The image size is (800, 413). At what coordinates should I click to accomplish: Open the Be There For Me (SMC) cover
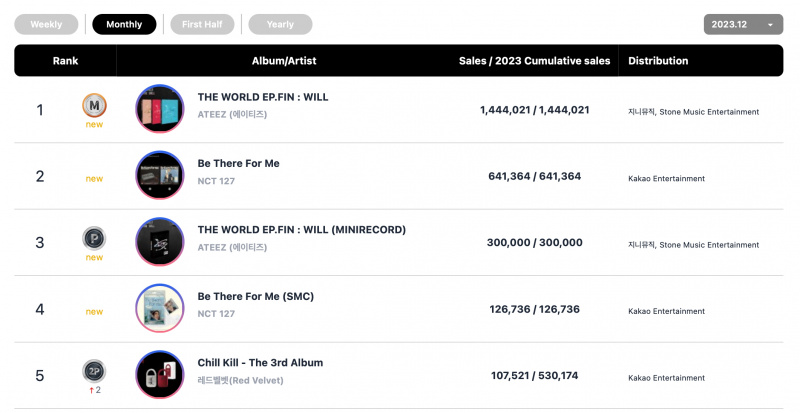coord(160,308)
